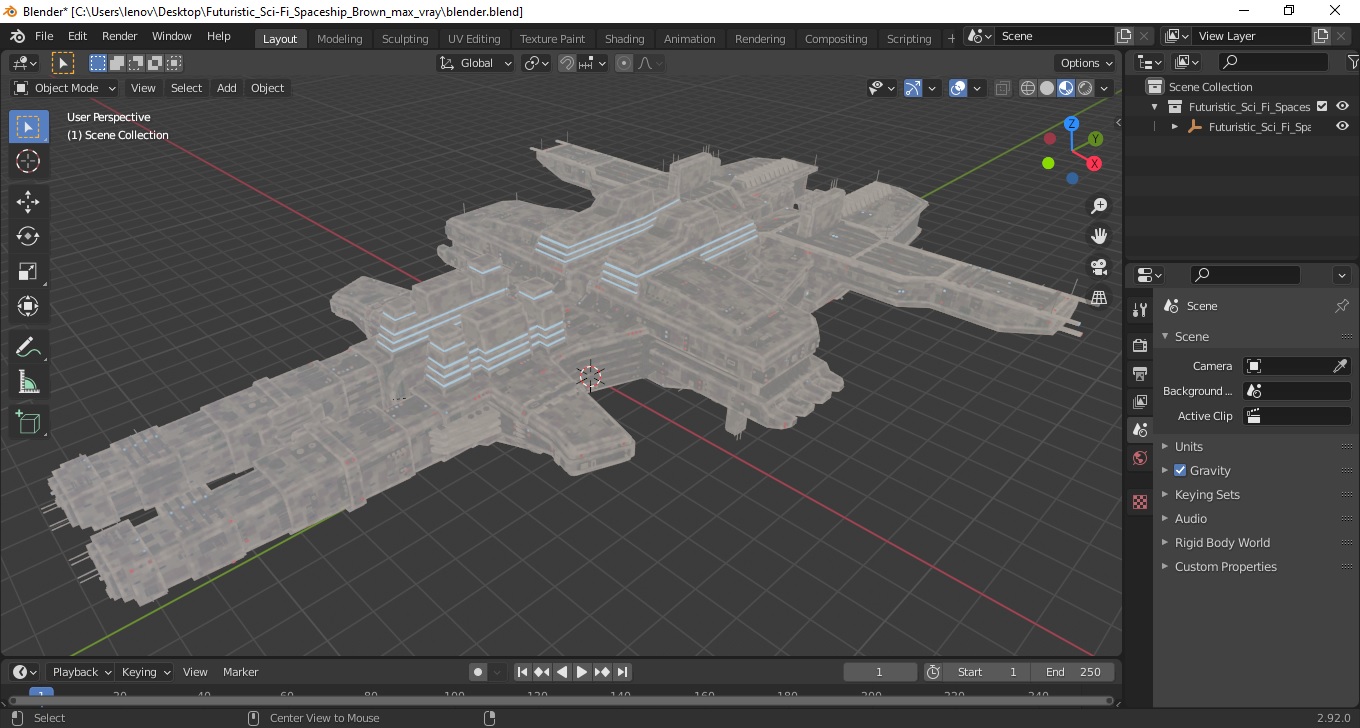The height and width of the screenshot is (728, 1360).
Task: Open the File menu
Action: tap(44, 36)
